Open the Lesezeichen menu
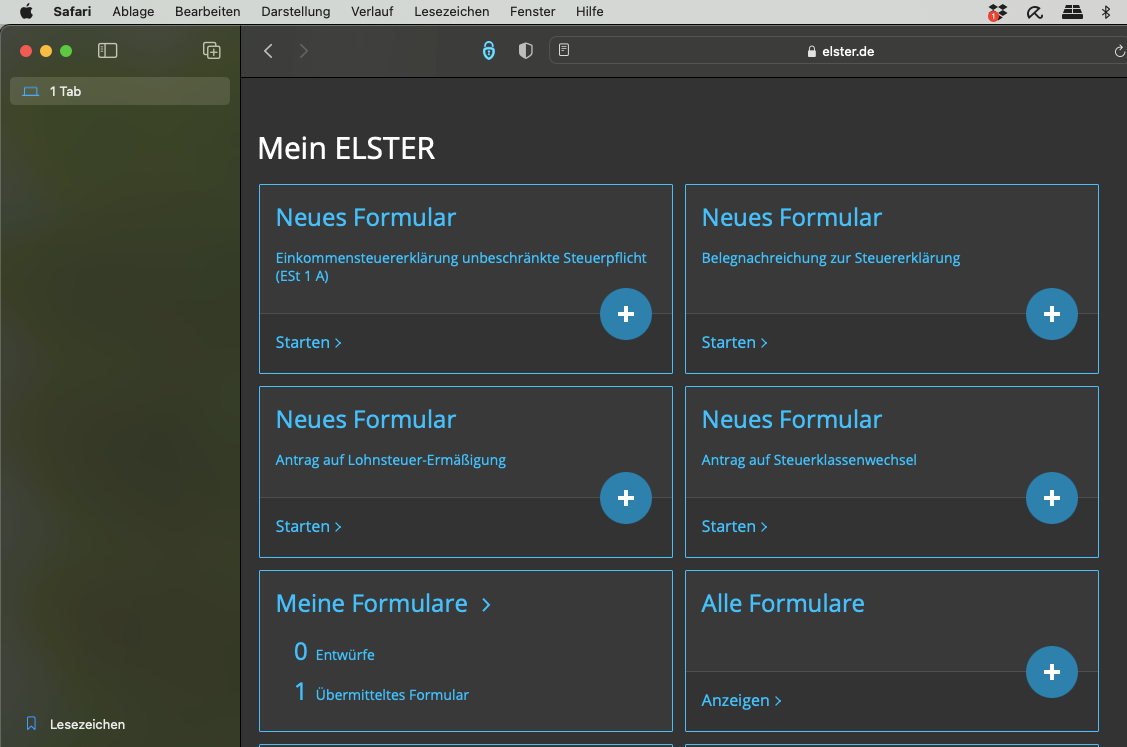Viewport: 1127px width, 747px height. point(451,12)
